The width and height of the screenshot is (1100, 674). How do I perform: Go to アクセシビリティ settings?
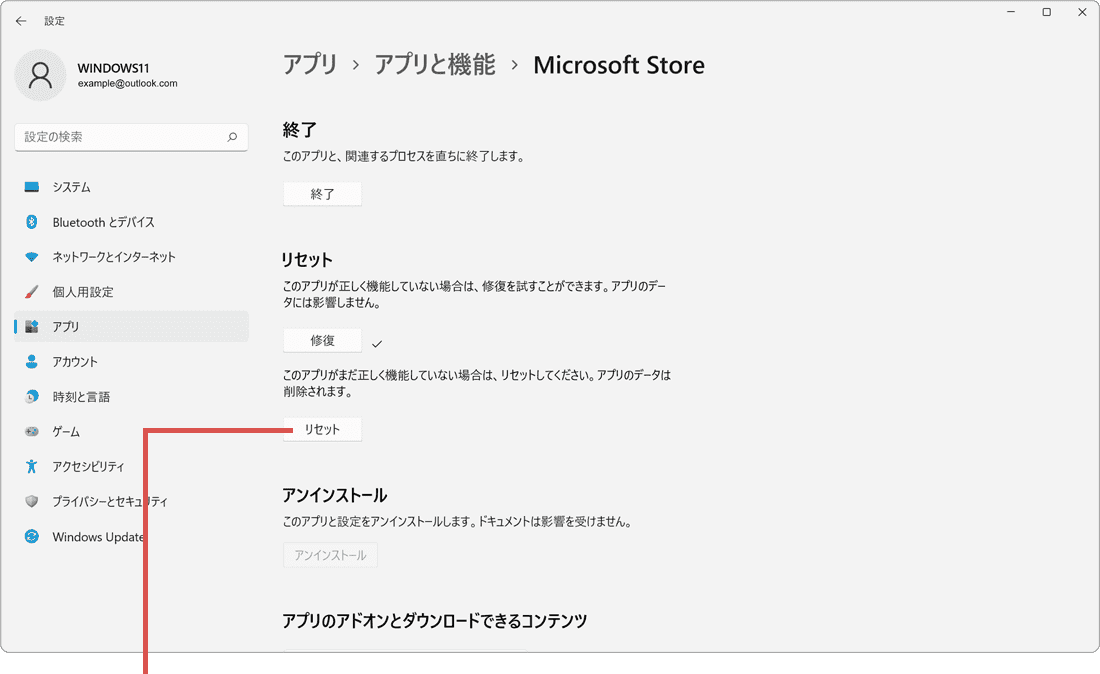88,467
